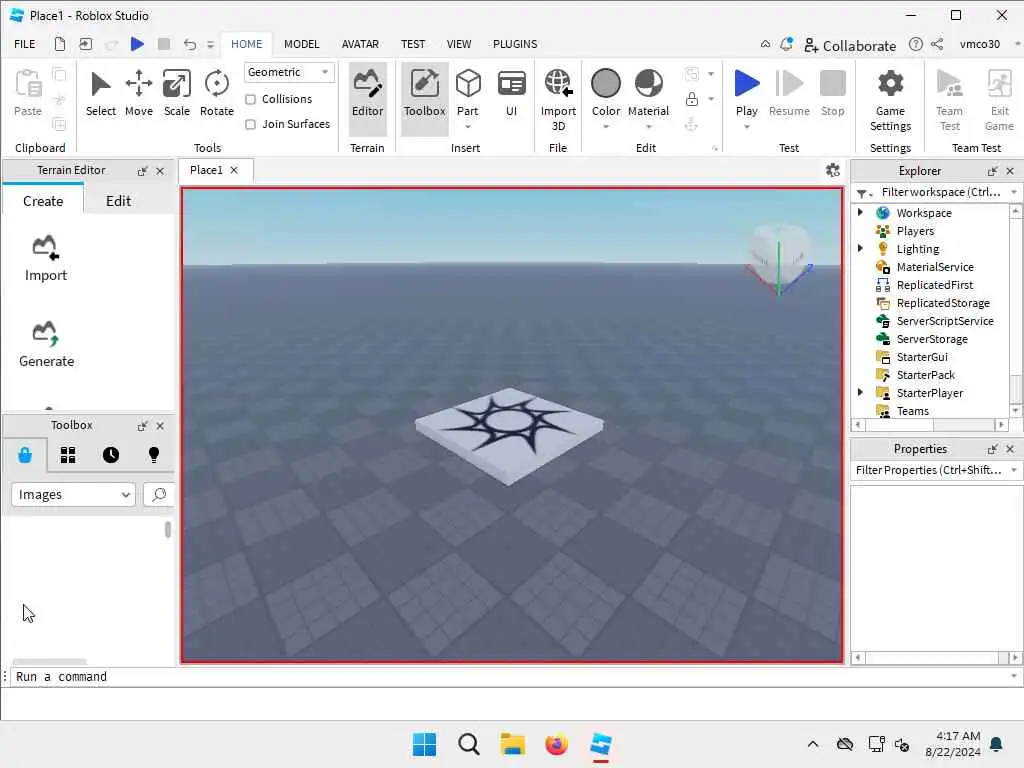Click the Toolbox search magnifier button

tap(159, 494)
